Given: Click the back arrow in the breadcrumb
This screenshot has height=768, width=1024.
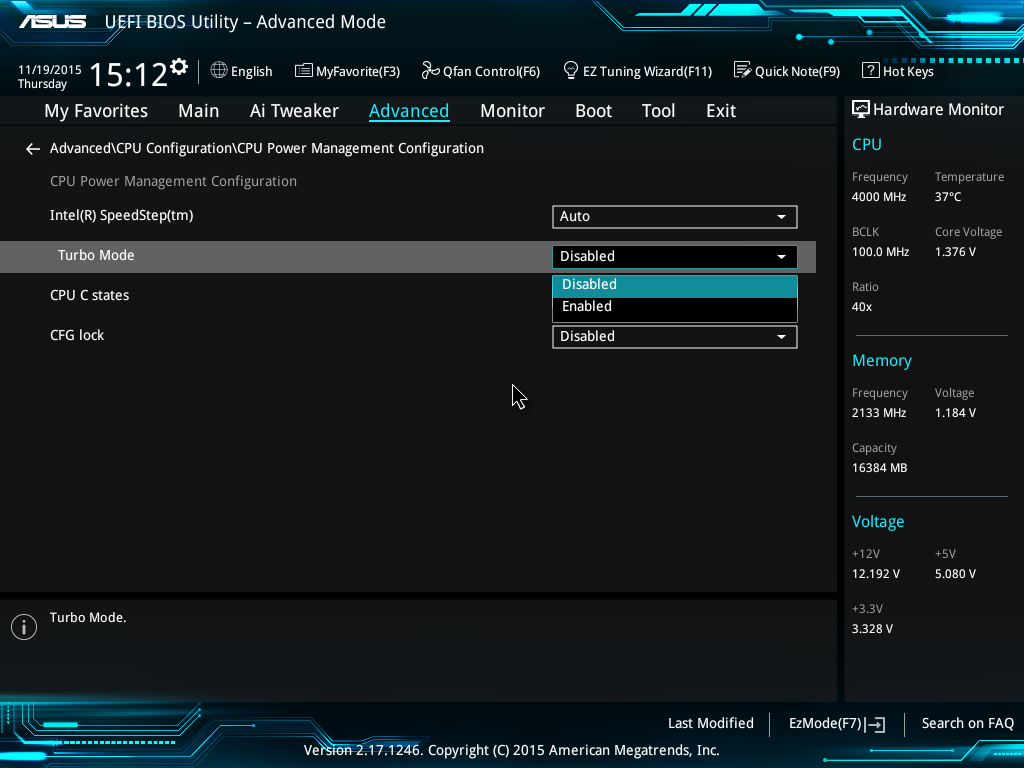Looking at the screenshot, I should (x=33, y=149).
